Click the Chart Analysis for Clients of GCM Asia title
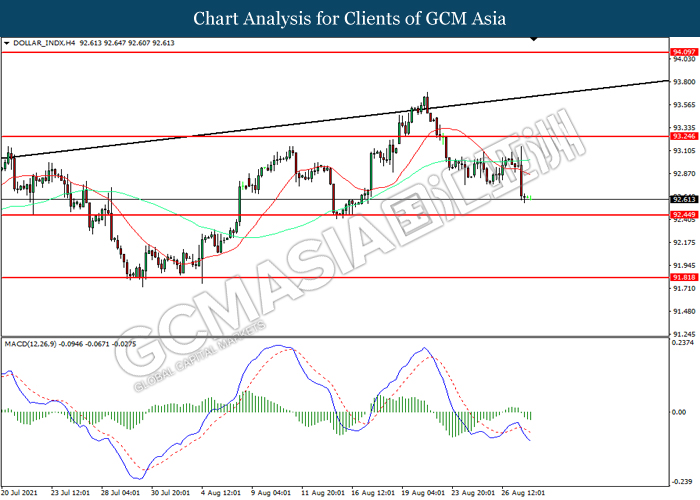 (x=350, y=19)
